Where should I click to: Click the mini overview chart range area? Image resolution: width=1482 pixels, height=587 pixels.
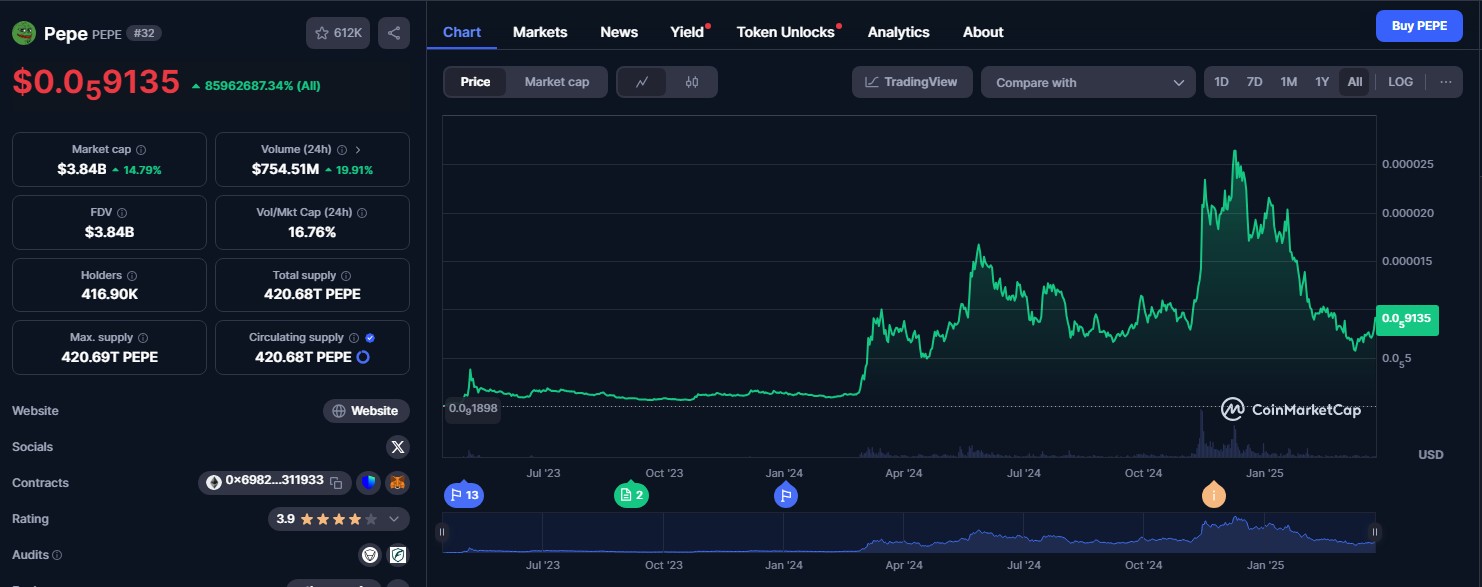909,532
